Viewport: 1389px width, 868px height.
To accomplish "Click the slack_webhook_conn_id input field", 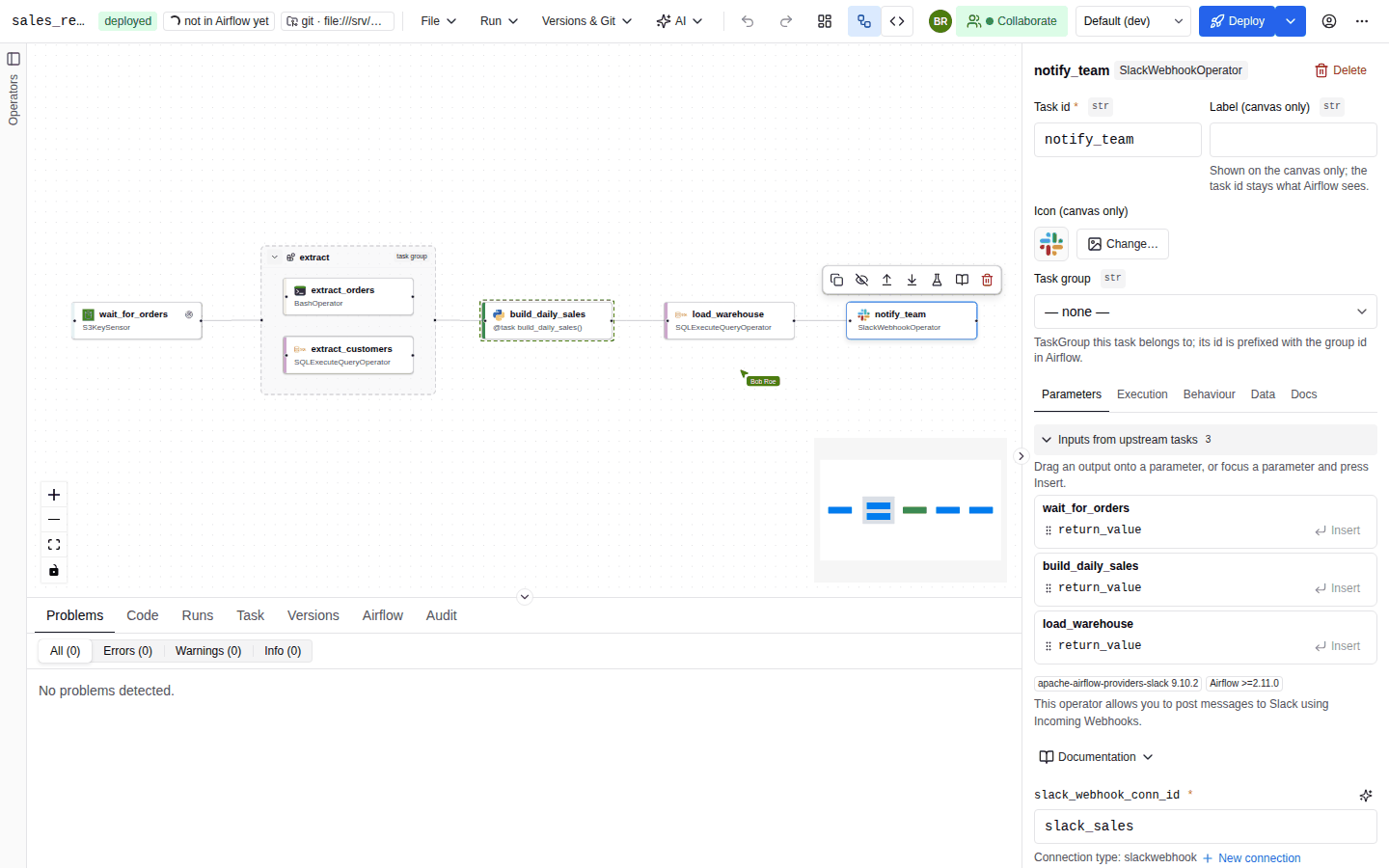I will pos(1205,827).
